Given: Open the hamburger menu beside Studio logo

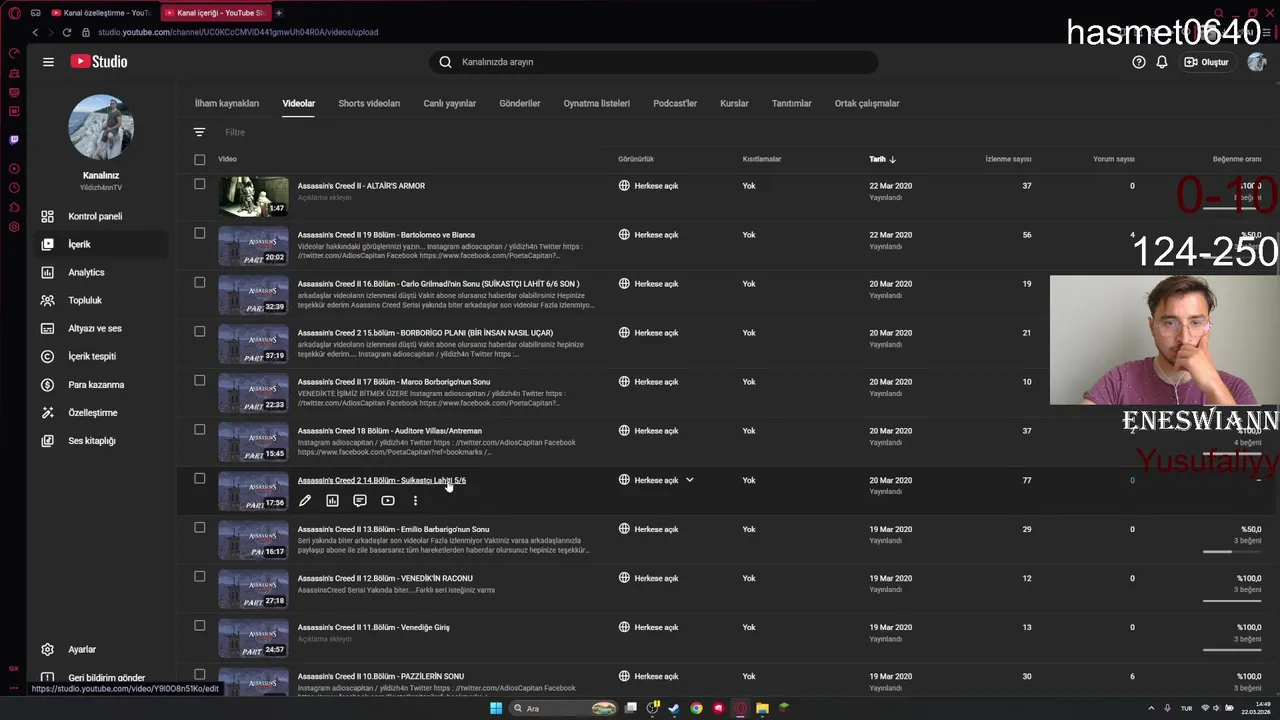Looking at the screenshot, I should [48, 62].
